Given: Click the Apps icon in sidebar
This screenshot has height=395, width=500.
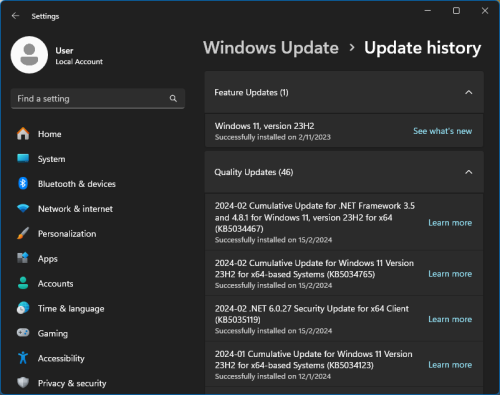Looking at the screenshot, I should [x=23, y=258].
